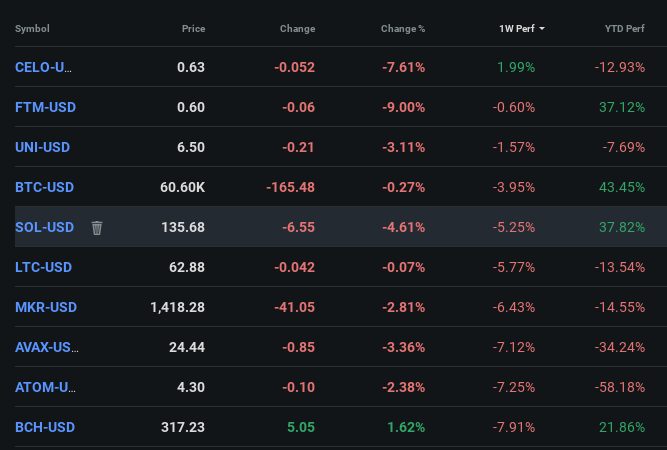Image resolution: width=667 pixels, height=450 pixels.
Task: Click the UNI price 6.50
Action: pyautogui.click(x=191, y=147)
